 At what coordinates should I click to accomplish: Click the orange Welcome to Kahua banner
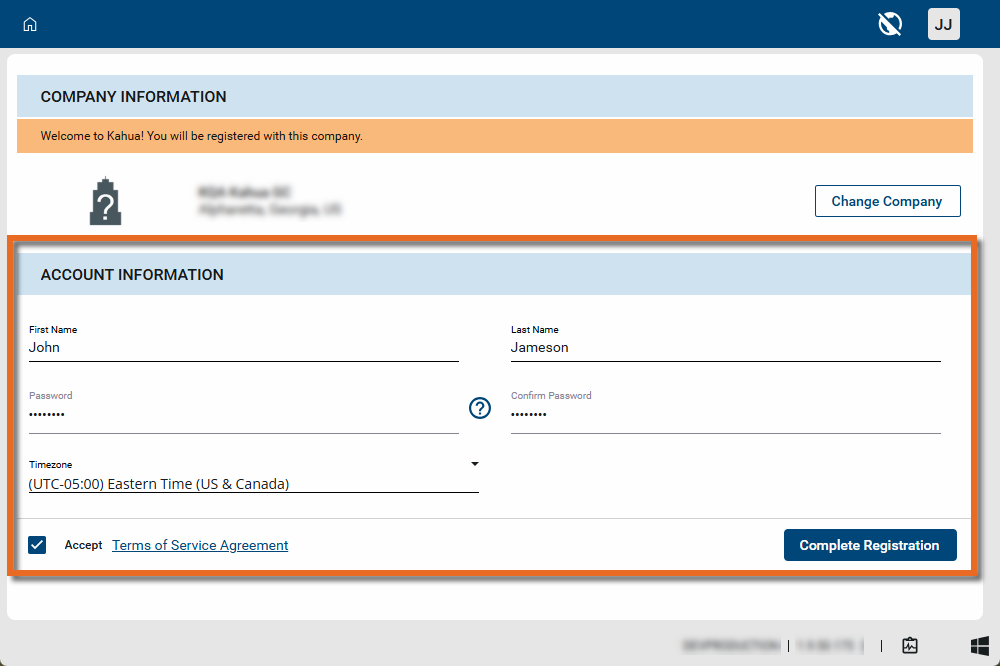(x=494, y=136)
